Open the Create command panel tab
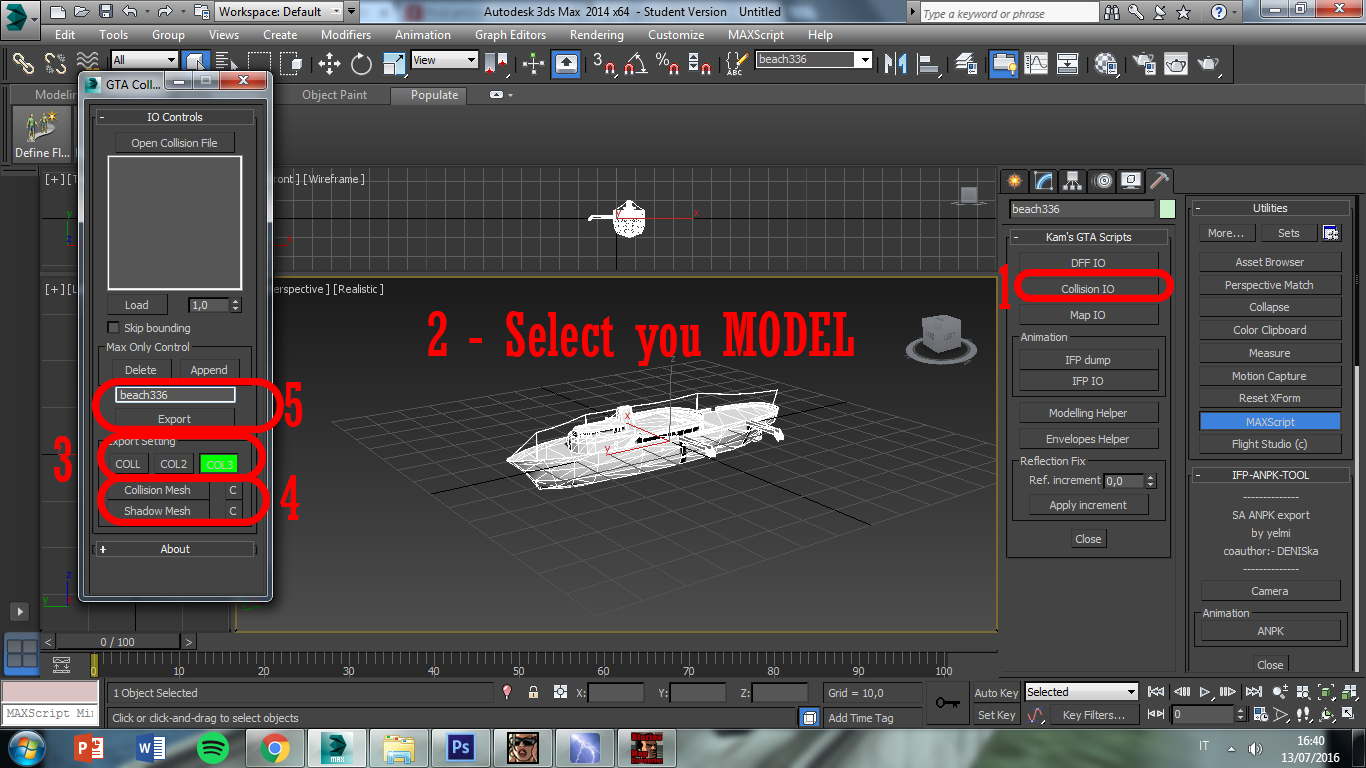Image resolution: width=1366 pixels, height=768 pixels. pos(1015,181)
